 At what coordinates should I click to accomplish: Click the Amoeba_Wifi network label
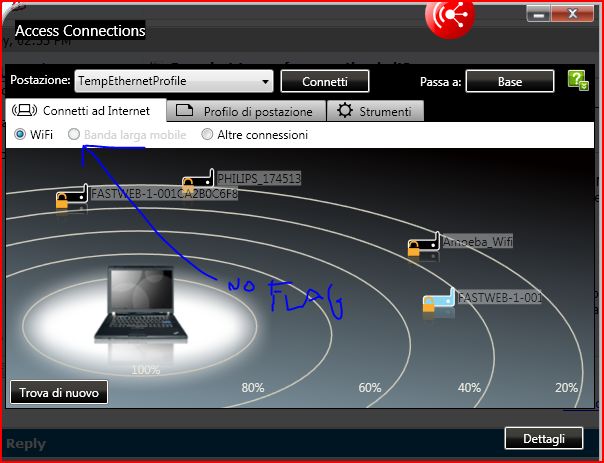click(478, 242)
